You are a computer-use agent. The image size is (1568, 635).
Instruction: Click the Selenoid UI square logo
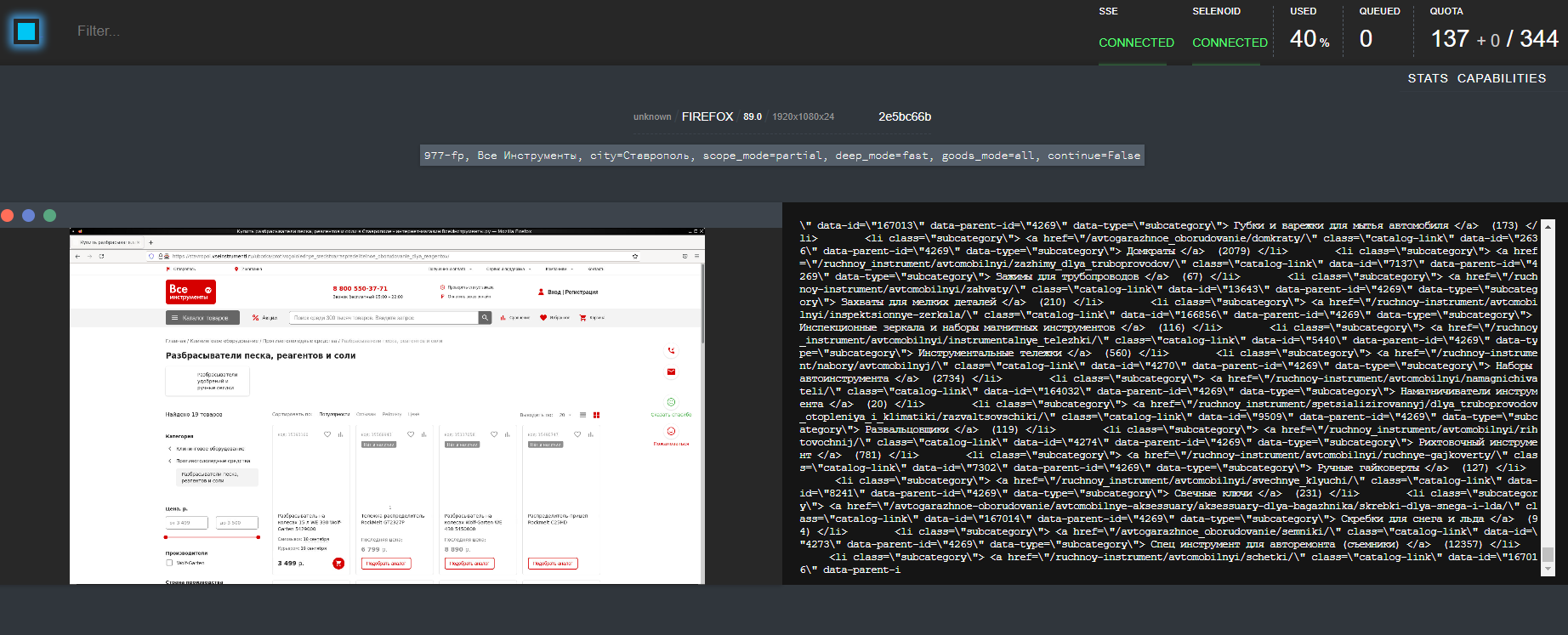(26, 31)
